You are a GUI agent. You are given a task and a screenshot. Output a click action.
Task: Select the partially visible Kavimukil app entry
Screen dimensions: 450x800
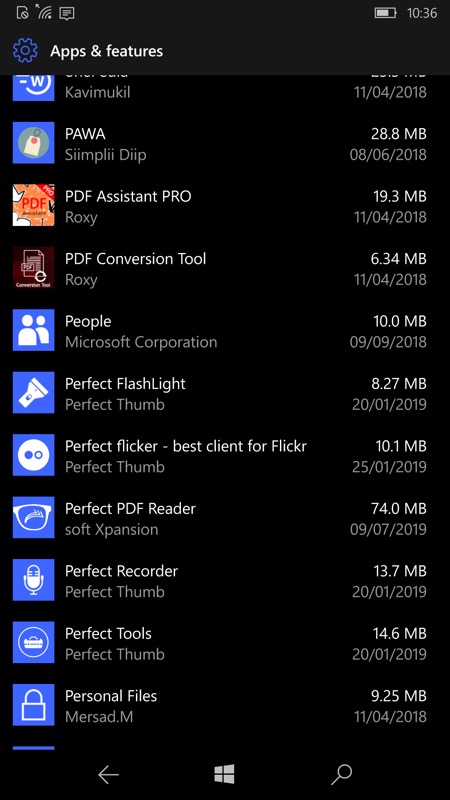click(x=219, y=88)
